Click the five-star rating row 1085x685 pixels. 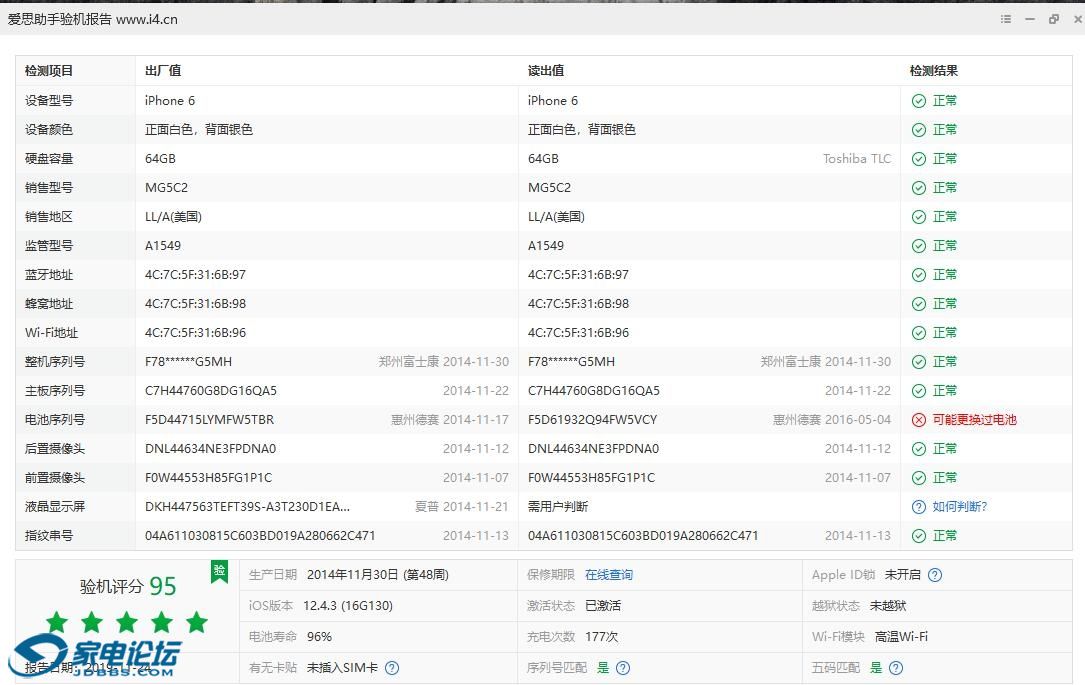click(x=127, y=622)
